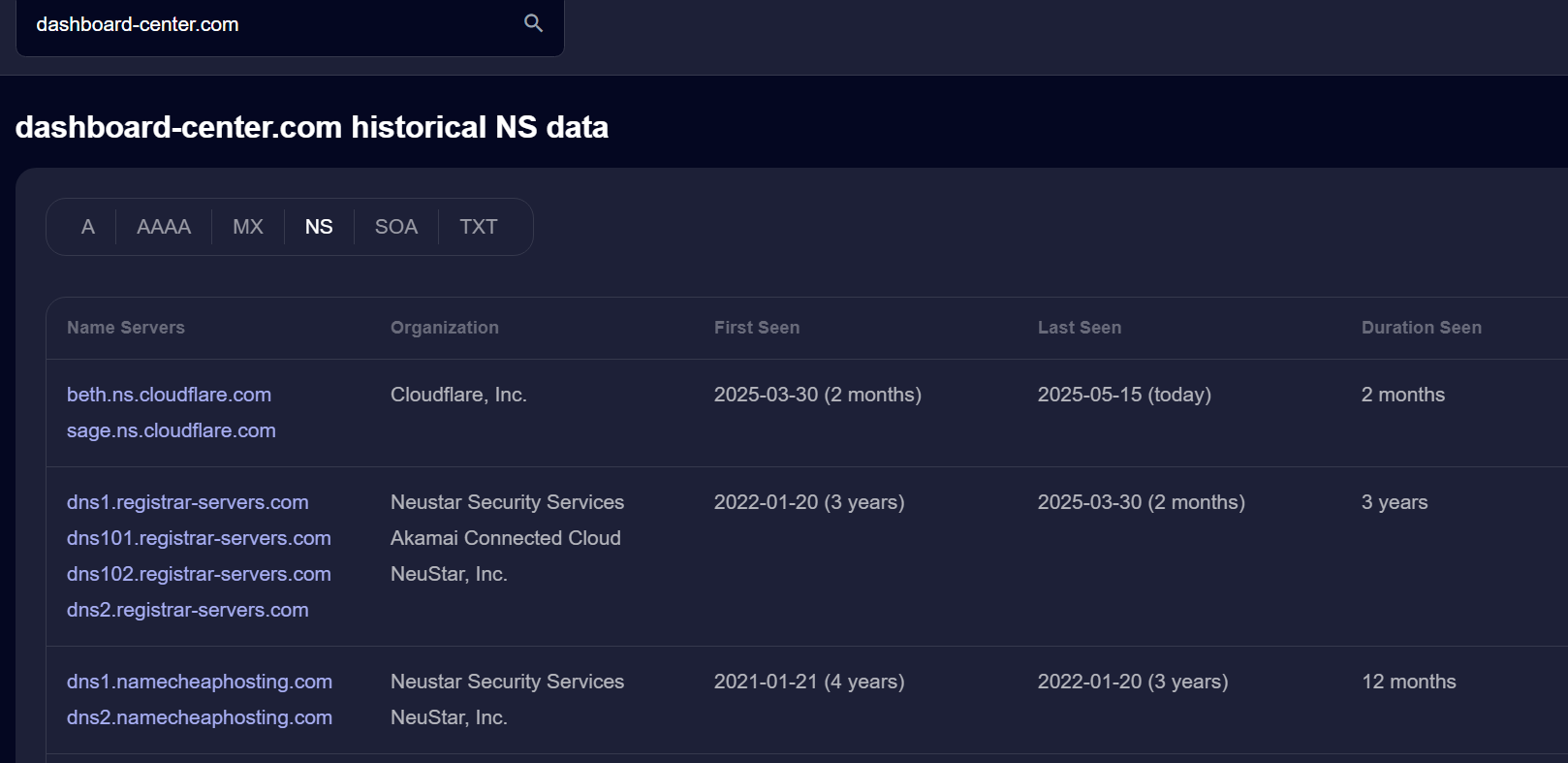
Task: Click the search magnifier icon
Action: coord(533,23)
